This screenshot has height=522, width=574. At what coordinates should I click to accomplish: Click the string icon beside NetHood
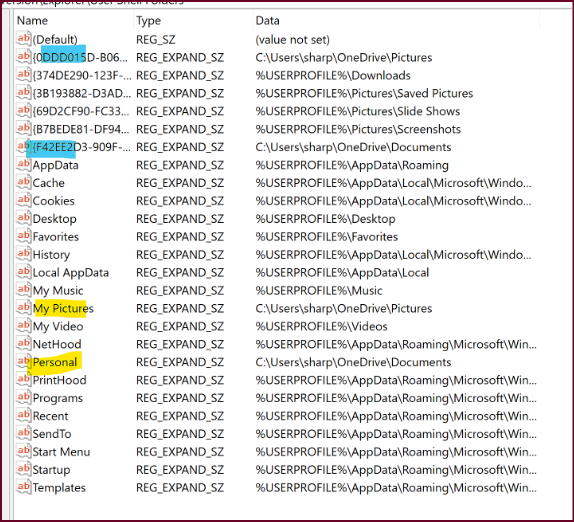point(24,344)
